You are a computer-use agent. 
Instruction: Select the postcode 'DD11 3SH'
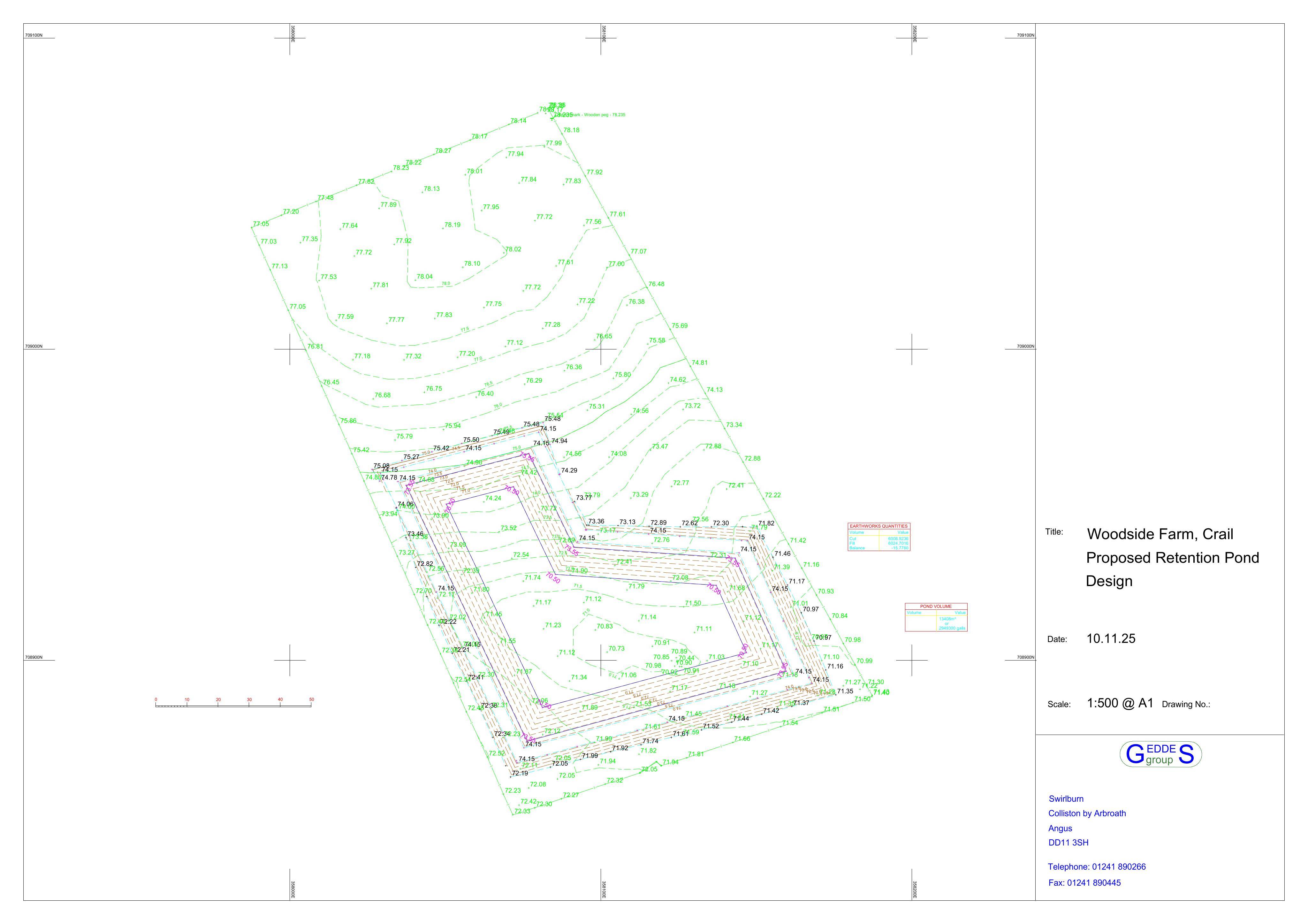(1068, 843)
